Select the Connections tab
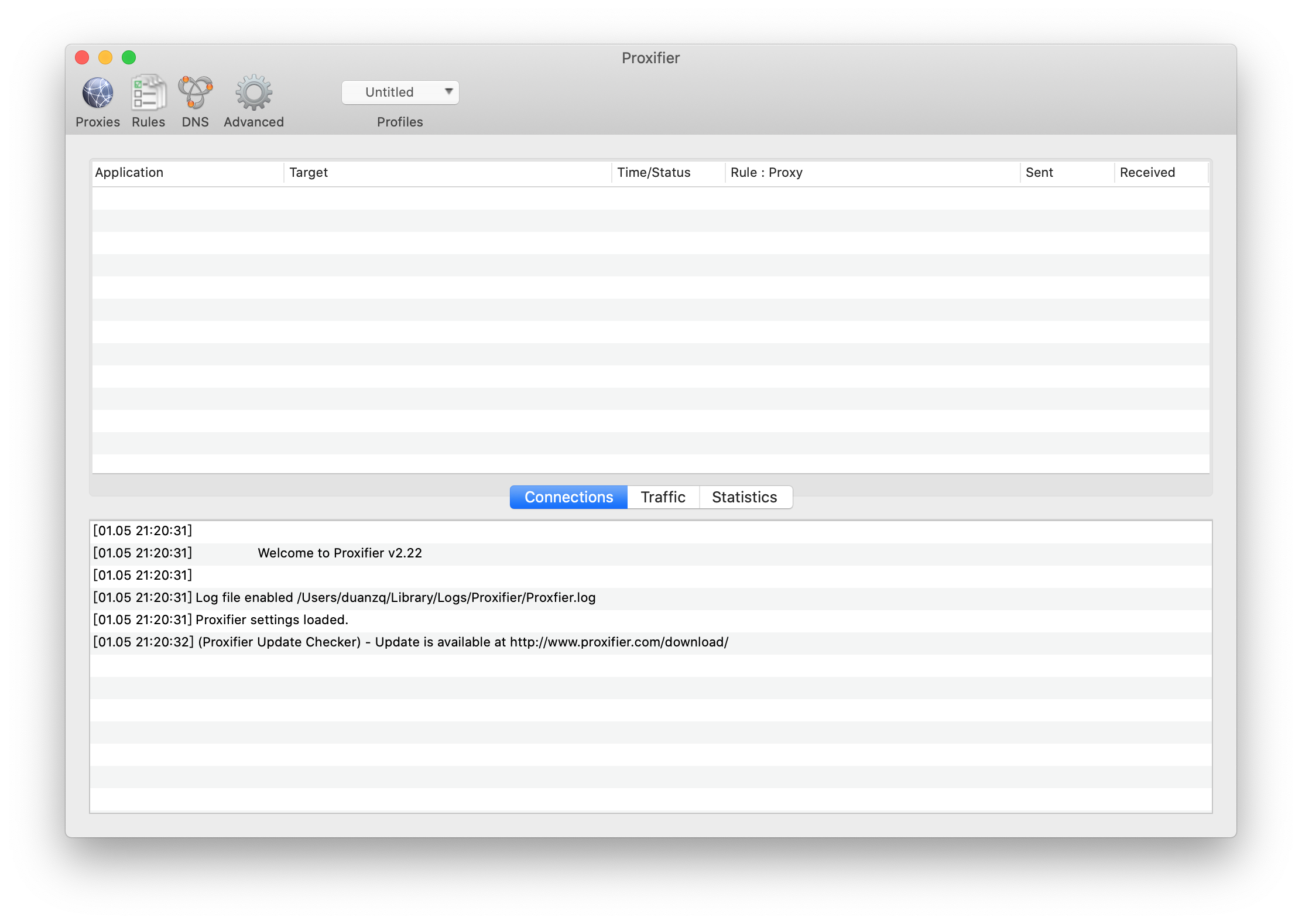1302x924 pixels. click(x=568, y=497)
